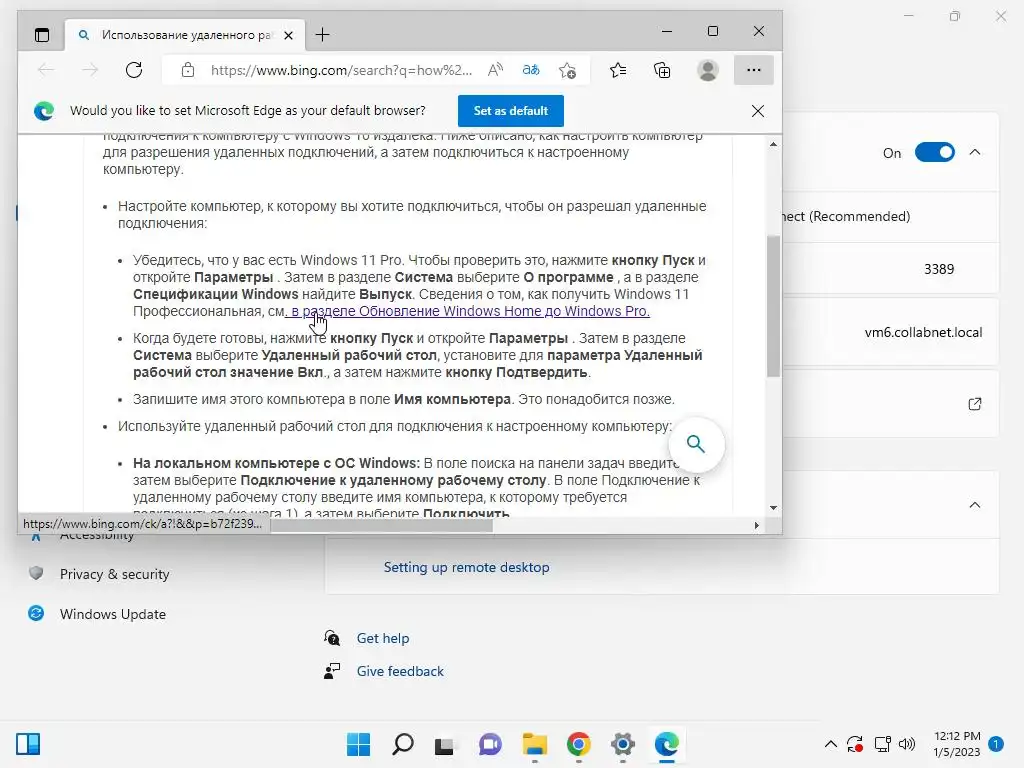Viewport: 1024px width, 768px height.
Task: Set Edge as default browser
Action: coord(511,111)
